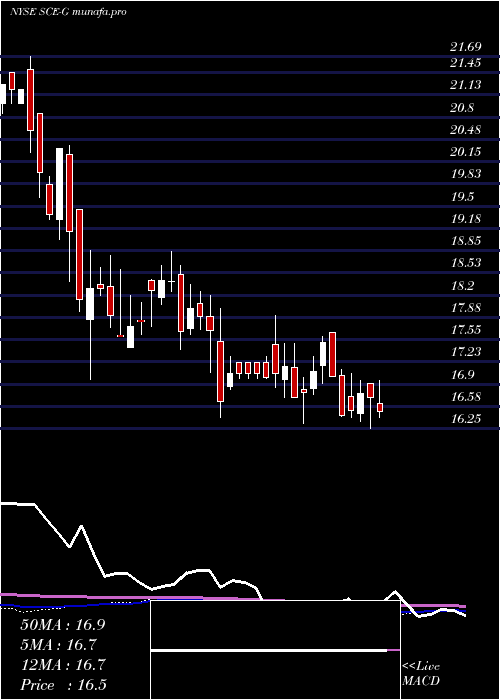The image size is (500, 700).
Task: Click the 50MA : 16.9 reading
Action: 62,625
